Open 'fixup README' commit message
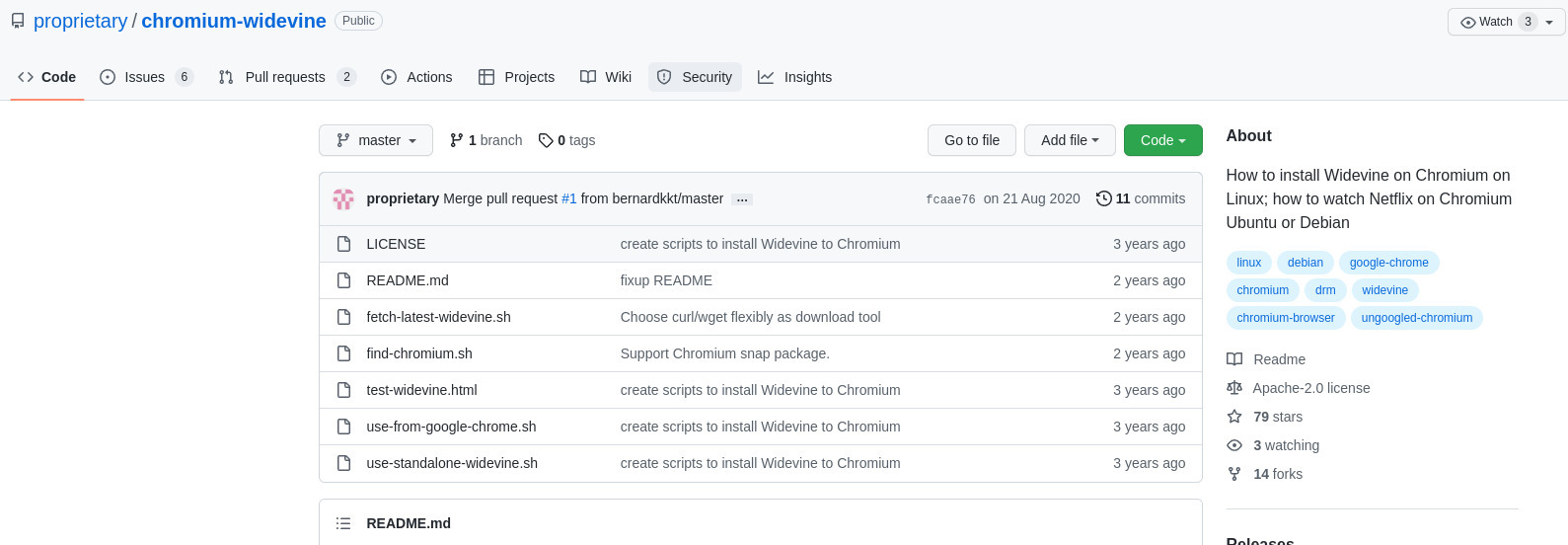The image size is (1568, 545). click(666, 280)
